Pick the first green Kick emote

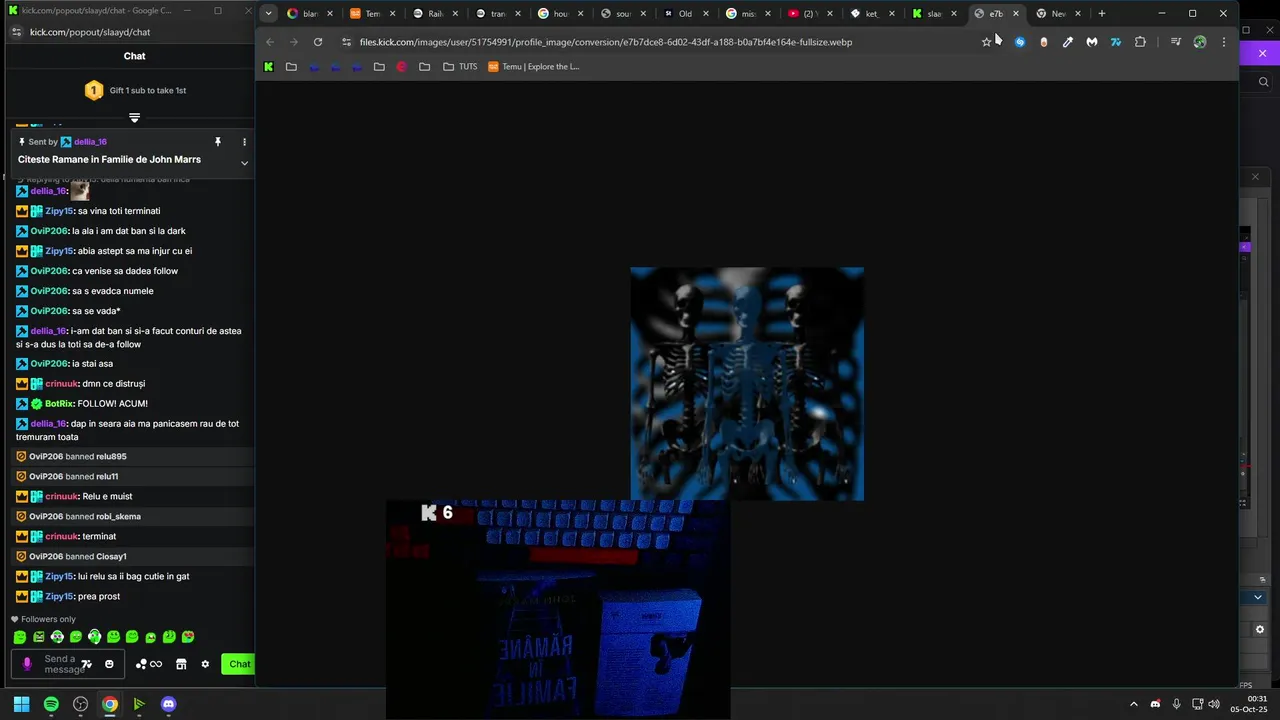[x=20, y=637]
